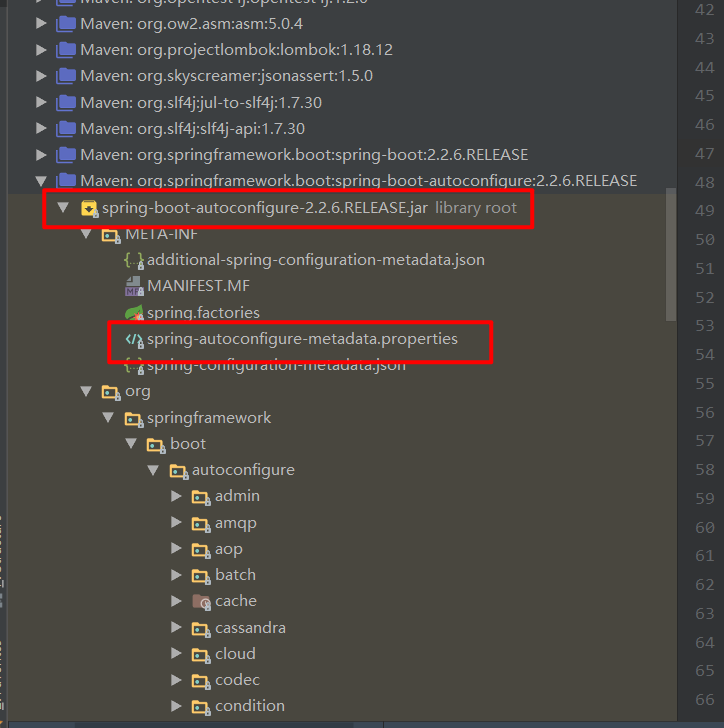This screenshot has width=724, height=728.
Task: Click the MANIFEST.MF file icon
Action: 134,286
